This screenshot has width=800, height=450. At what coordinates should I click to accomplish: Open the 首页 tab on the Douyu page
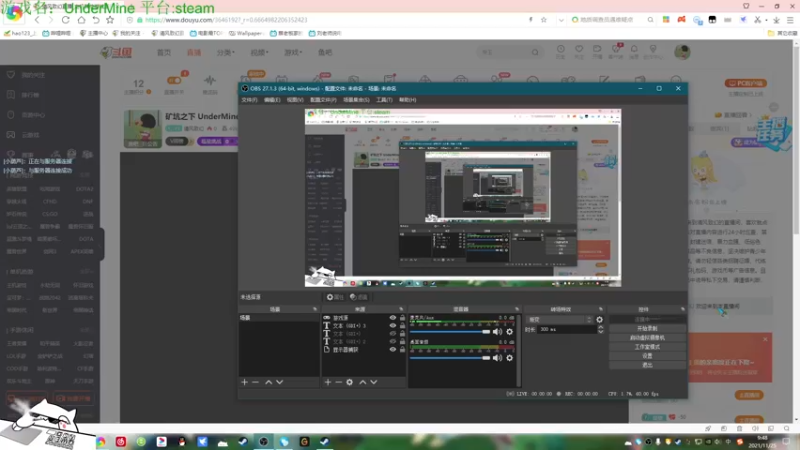(164, 53)
